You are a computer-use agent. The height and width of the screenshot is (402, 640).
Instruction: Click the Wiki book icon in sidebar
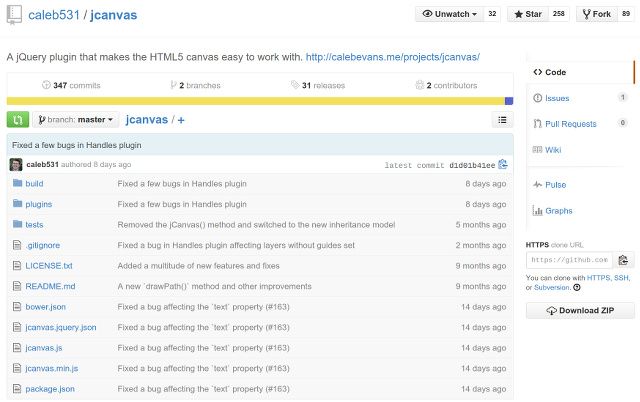tap(537, 150)
